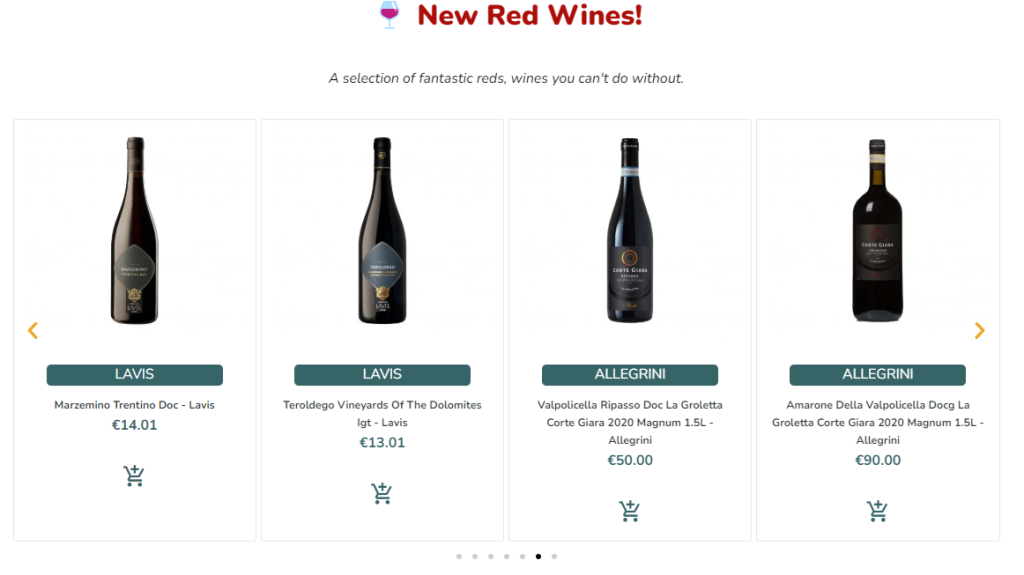Screen dimensions: 1024x575
Task: Go to previous carousel slide
Action: coord(32,330)
